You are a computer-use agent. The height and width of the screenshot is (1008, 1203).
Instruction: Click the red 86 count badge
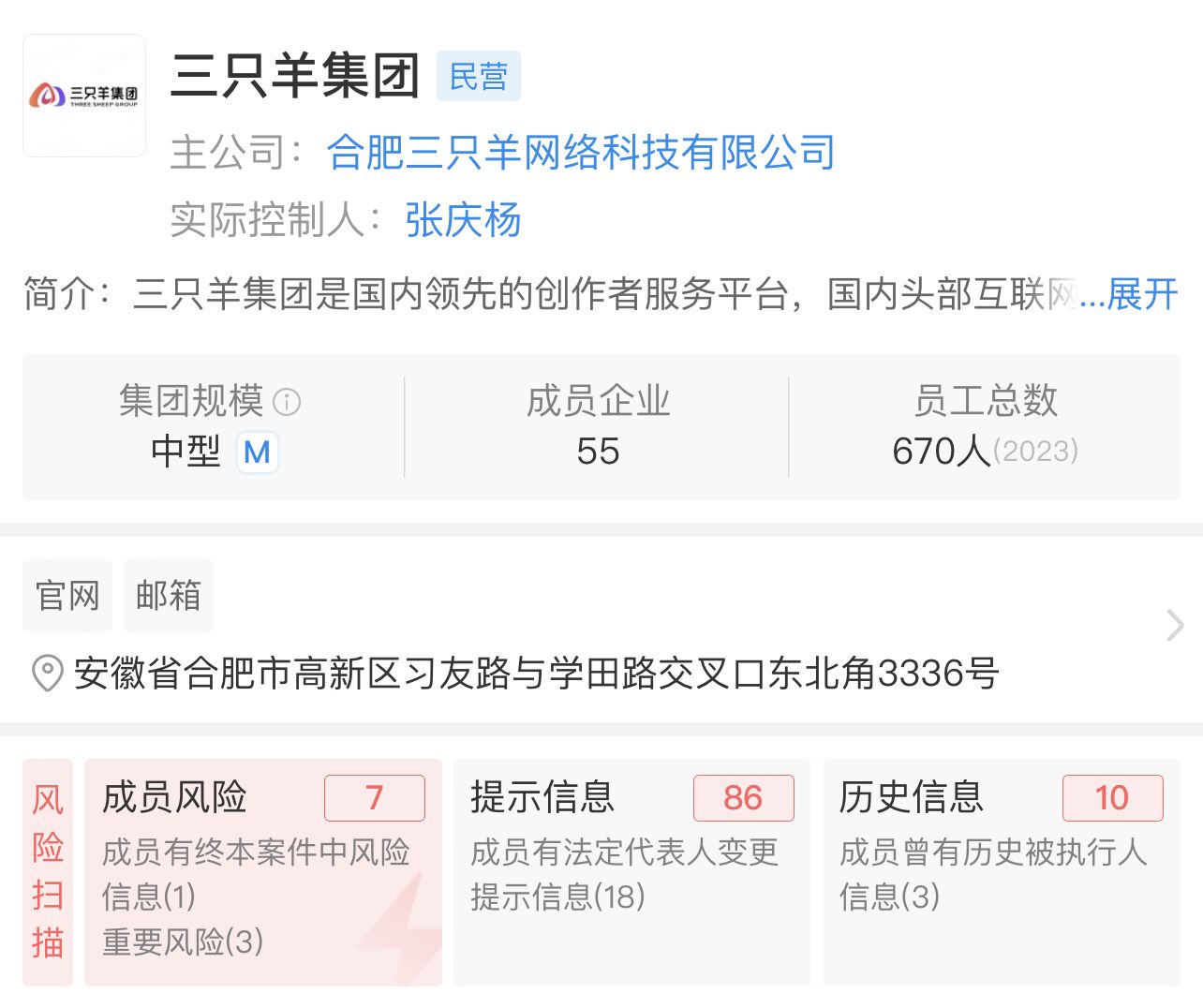(744, 798)
